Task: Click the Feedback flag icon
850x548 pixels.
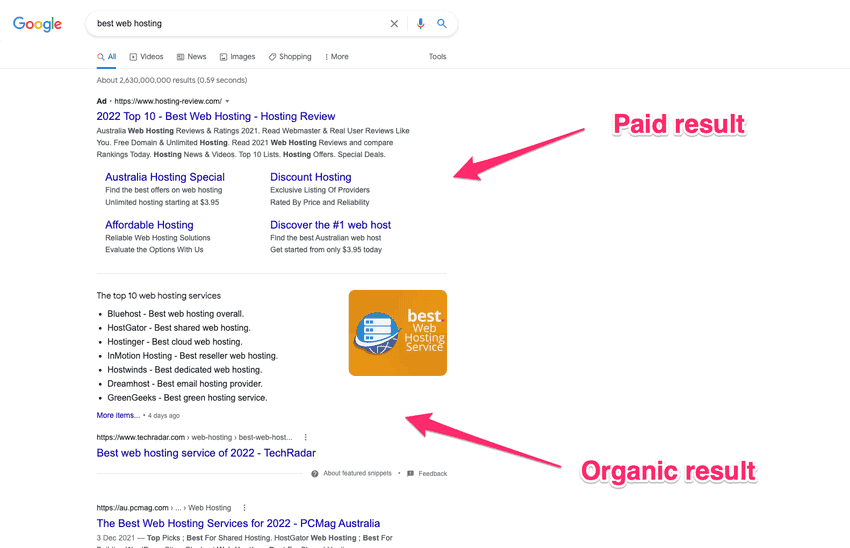Action: click(410, 474)
